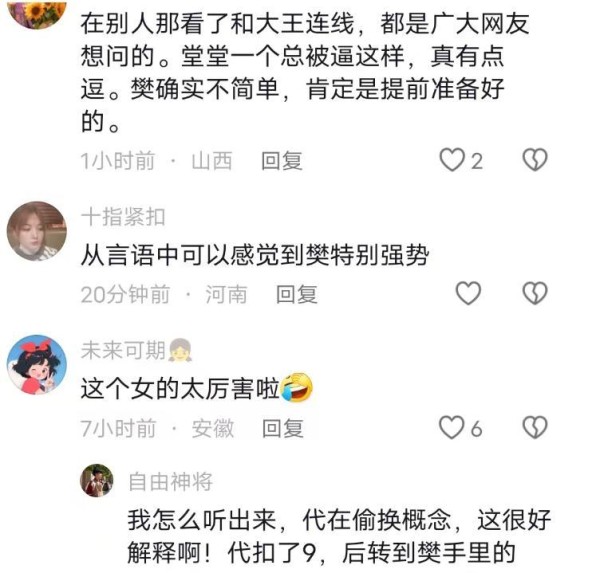Screen dimensions: 600x573
Task: Open the username 十指紧扣
Action: click(123, 217)
